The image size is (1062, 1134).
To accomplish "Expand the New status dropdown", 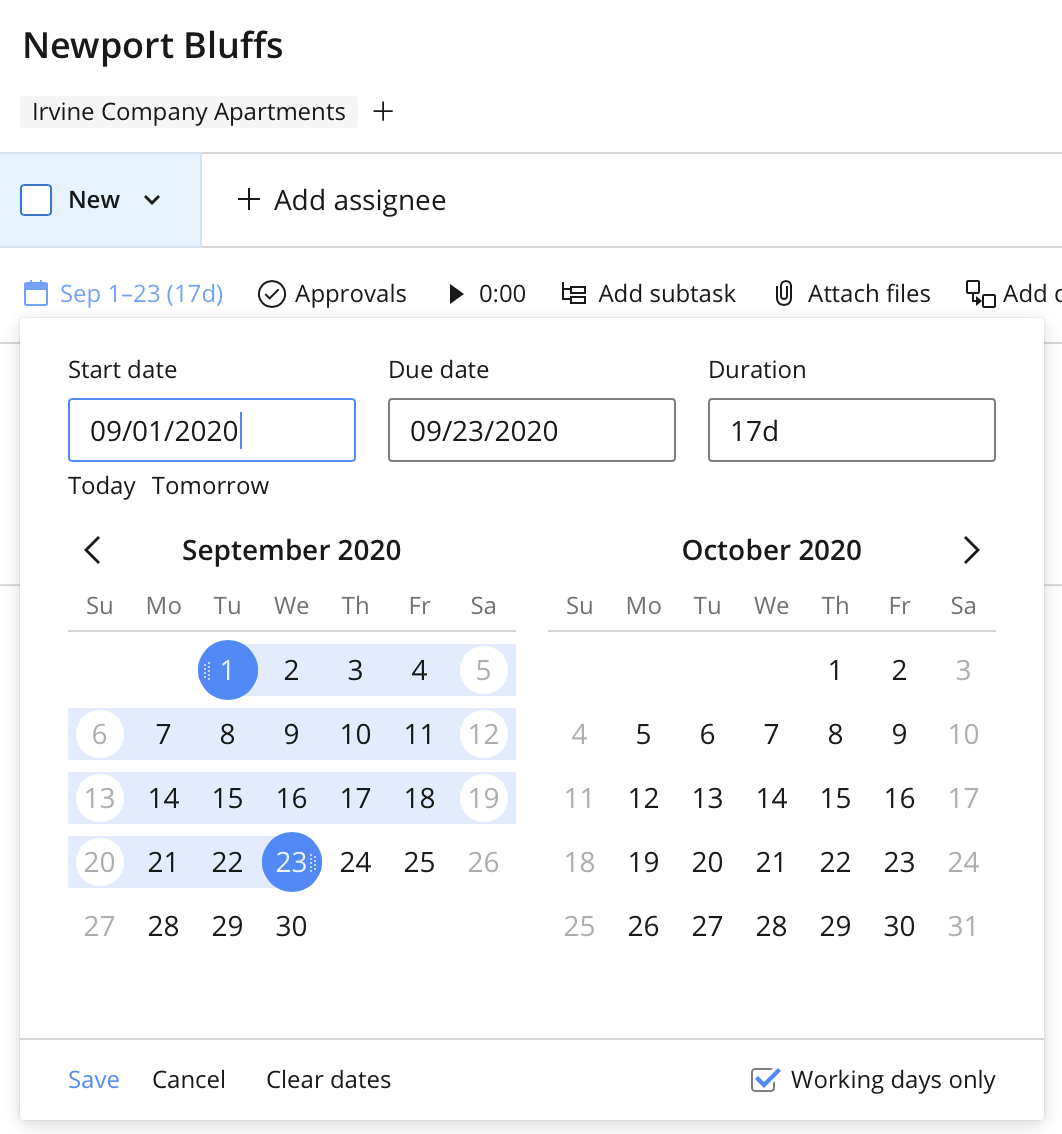I will click(x=152, y=200).
